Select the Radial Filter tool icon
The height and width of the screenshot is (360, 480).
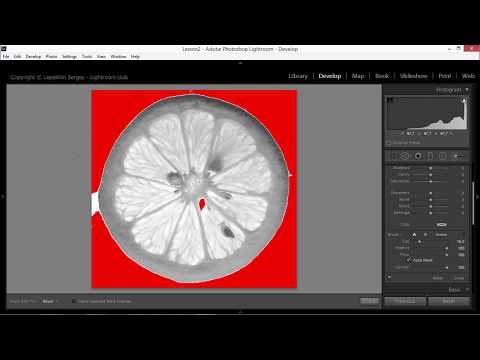coord(442,156)
